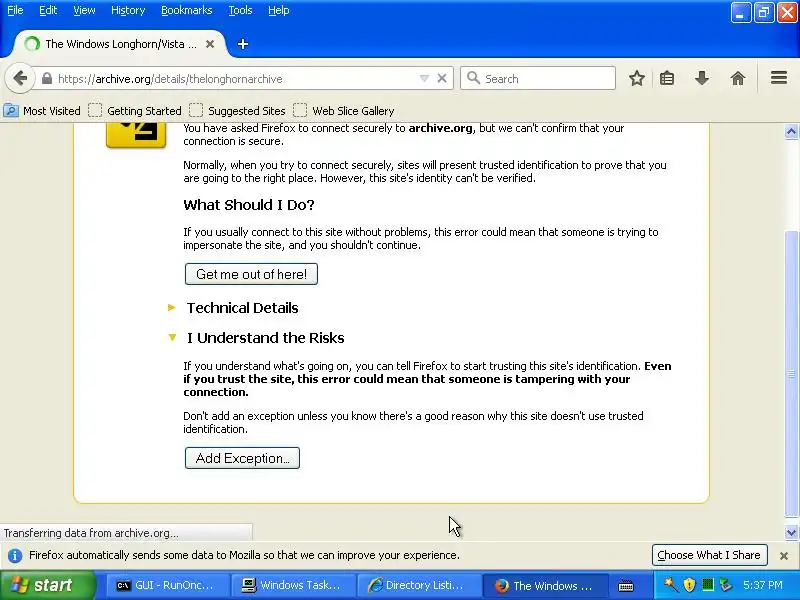Dismiss the Mozilla data notification bar
The width and height of the screenshot is (800, 600).
pyautogui.click(x=784, y=556)
